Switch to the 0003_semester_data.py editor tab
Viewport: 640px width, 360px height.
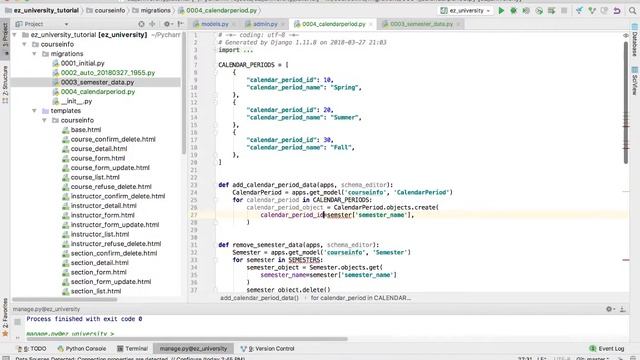tap(421, 24)
